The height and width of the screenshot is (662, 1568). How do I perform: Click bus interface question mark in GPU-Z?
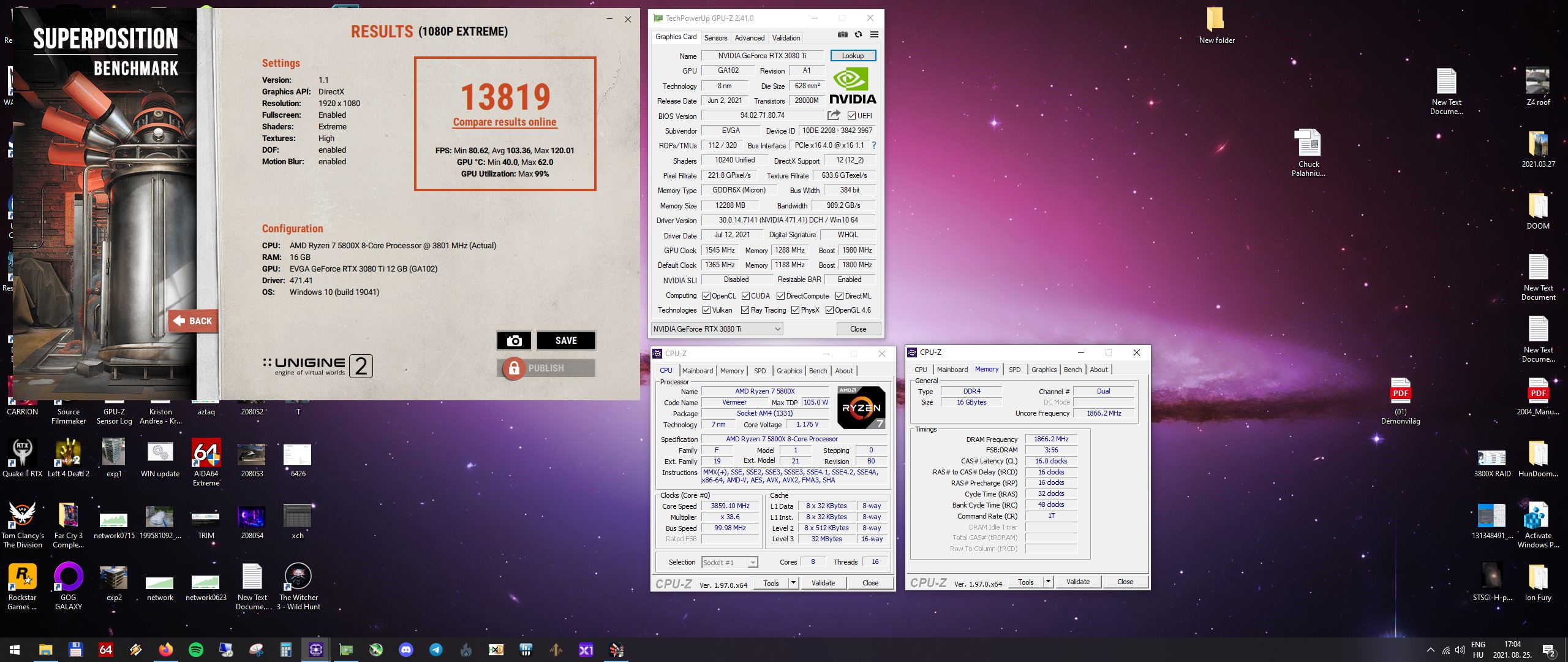click(874, 146)
